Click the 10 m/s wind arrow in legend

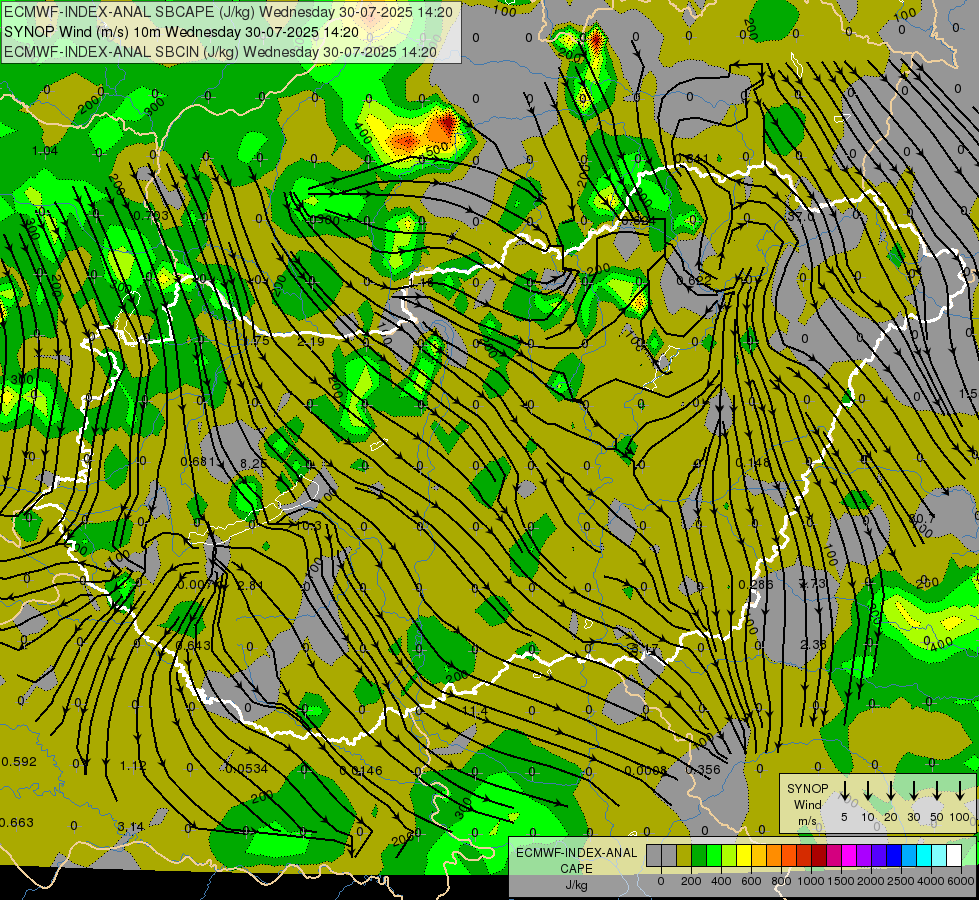(867, 791)
